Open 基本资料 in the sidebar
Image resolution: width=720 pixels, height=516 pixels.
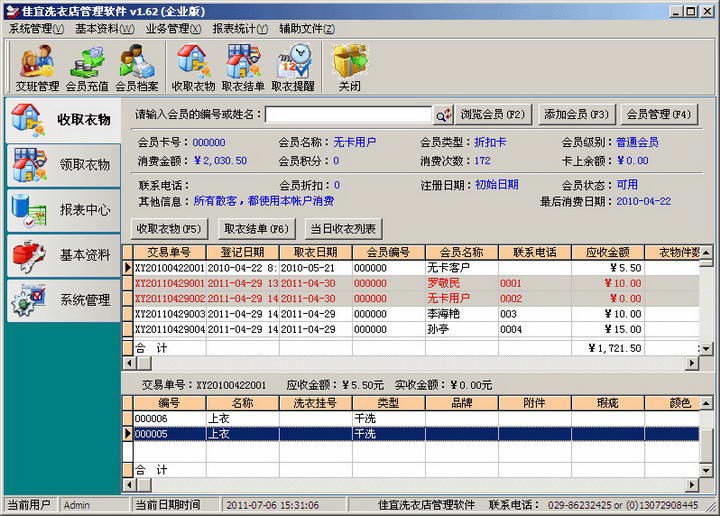click(x=63, y=255)
